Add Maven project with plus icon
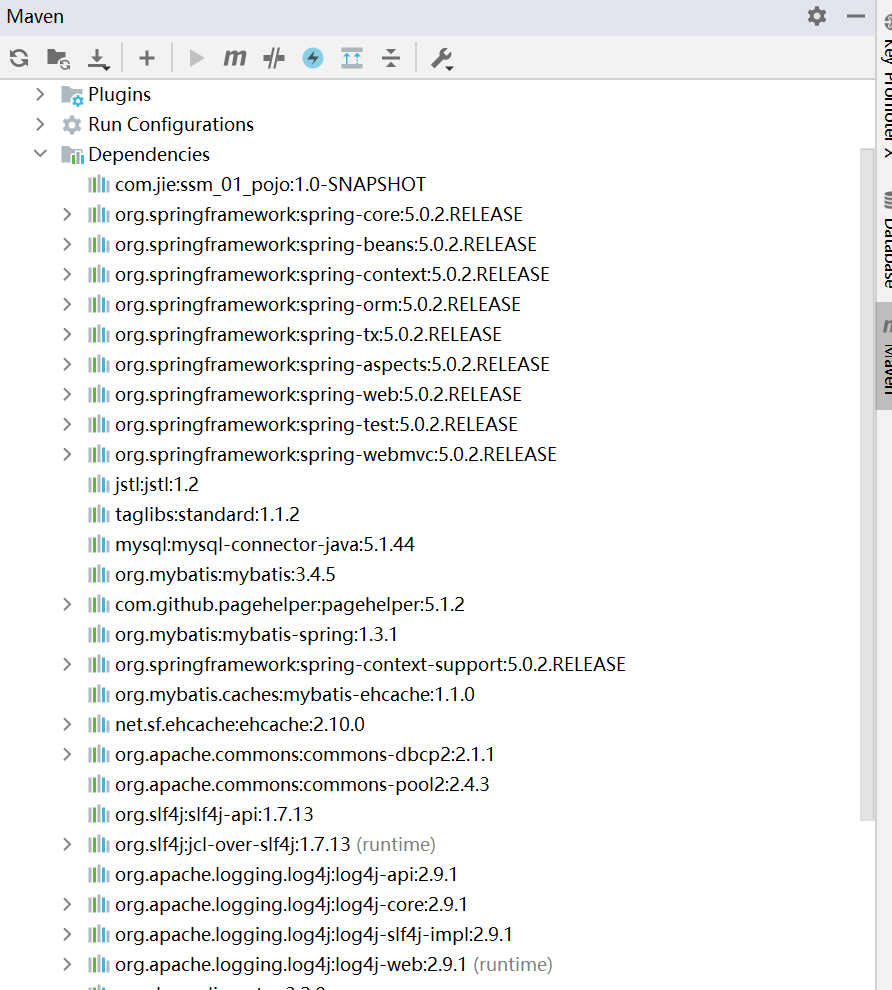Screen dimensions: 892x990 pyautogui.click(x=146, y=58)
